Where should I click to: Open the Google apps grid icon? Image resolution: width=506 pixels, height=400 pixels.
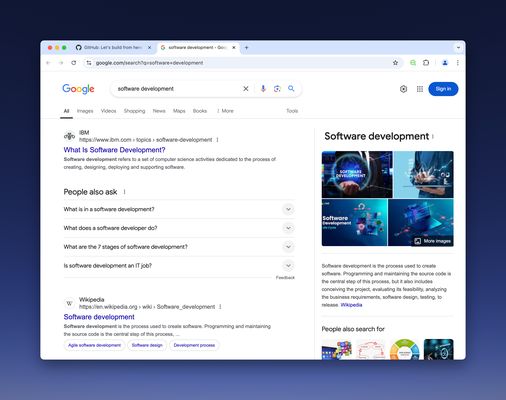[x=420, y=89]
